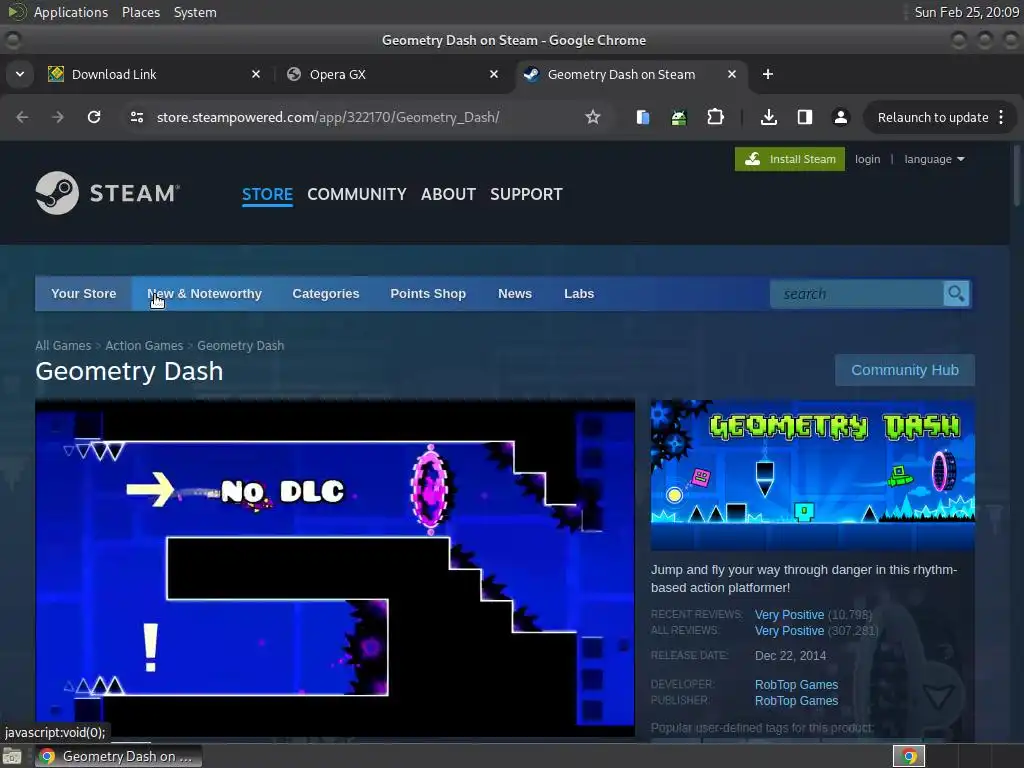1024x768 pixels.
Task: Click the Steam logo
Action: pos(108,193)
